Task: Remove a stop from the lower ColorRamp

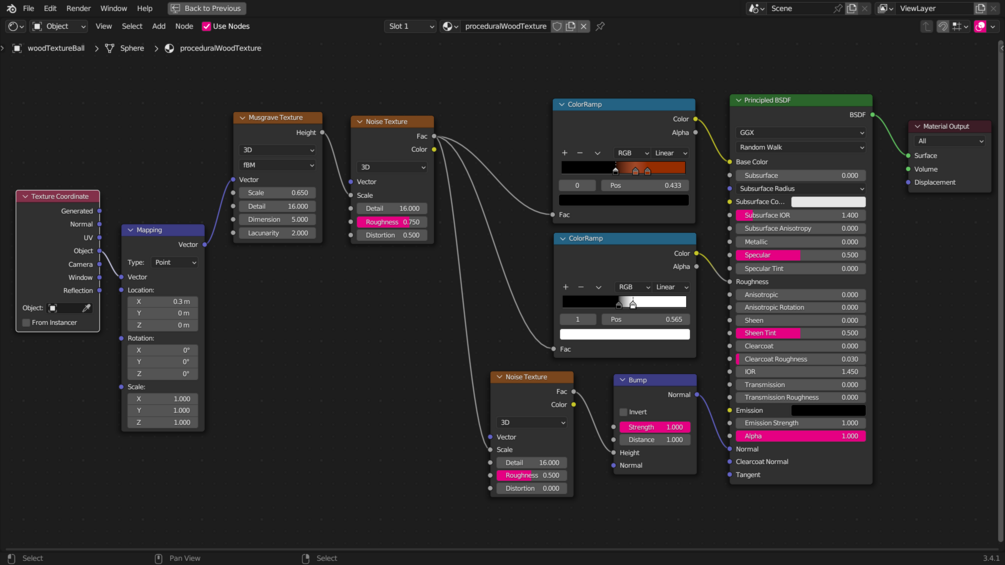Action: [x=581, y=287]
